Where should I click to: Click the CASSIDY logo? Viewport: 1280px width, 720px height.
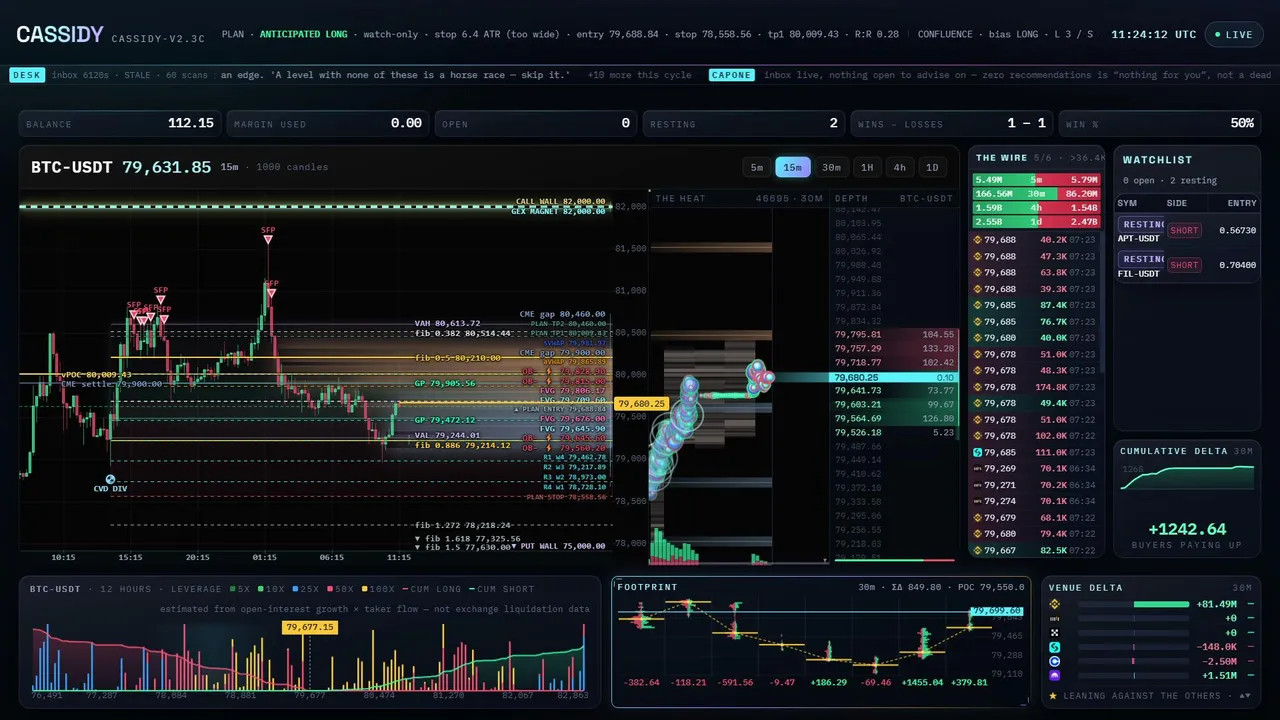59,34
